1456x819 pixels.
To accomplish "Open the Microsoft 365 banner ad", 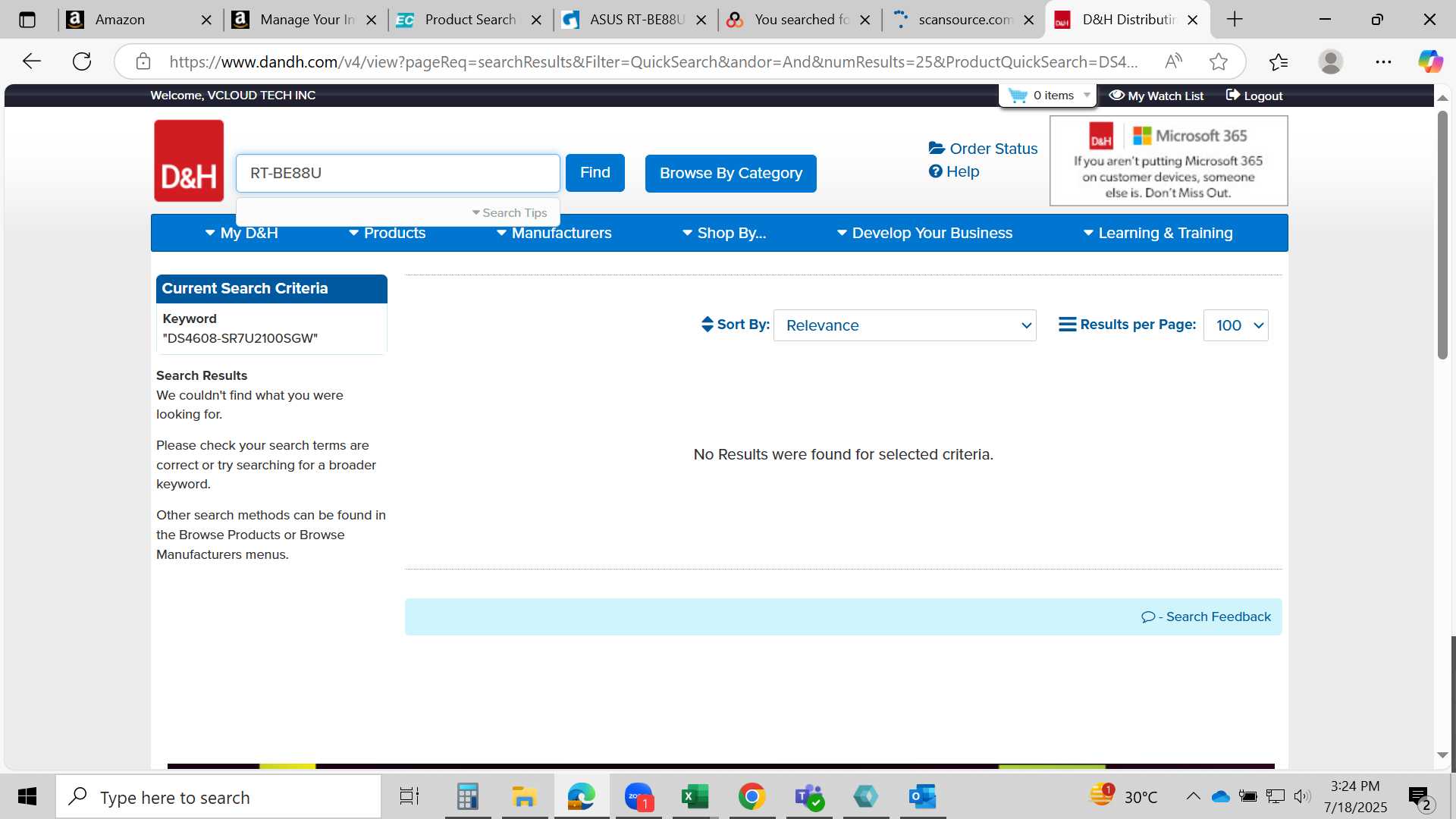I will [x=1168, y=161].
